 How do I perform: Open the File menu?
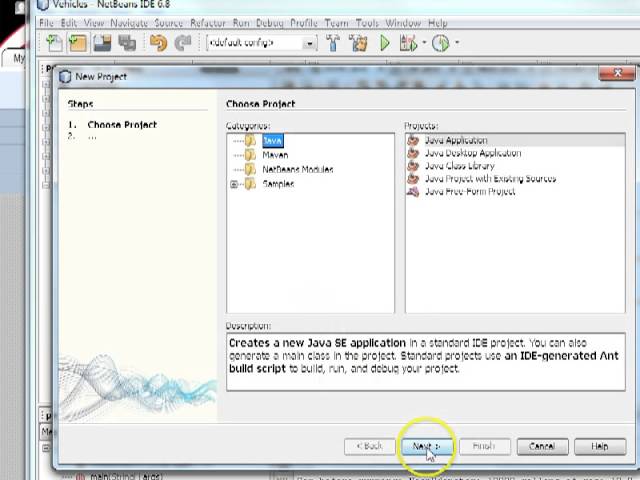coord(46,23)
